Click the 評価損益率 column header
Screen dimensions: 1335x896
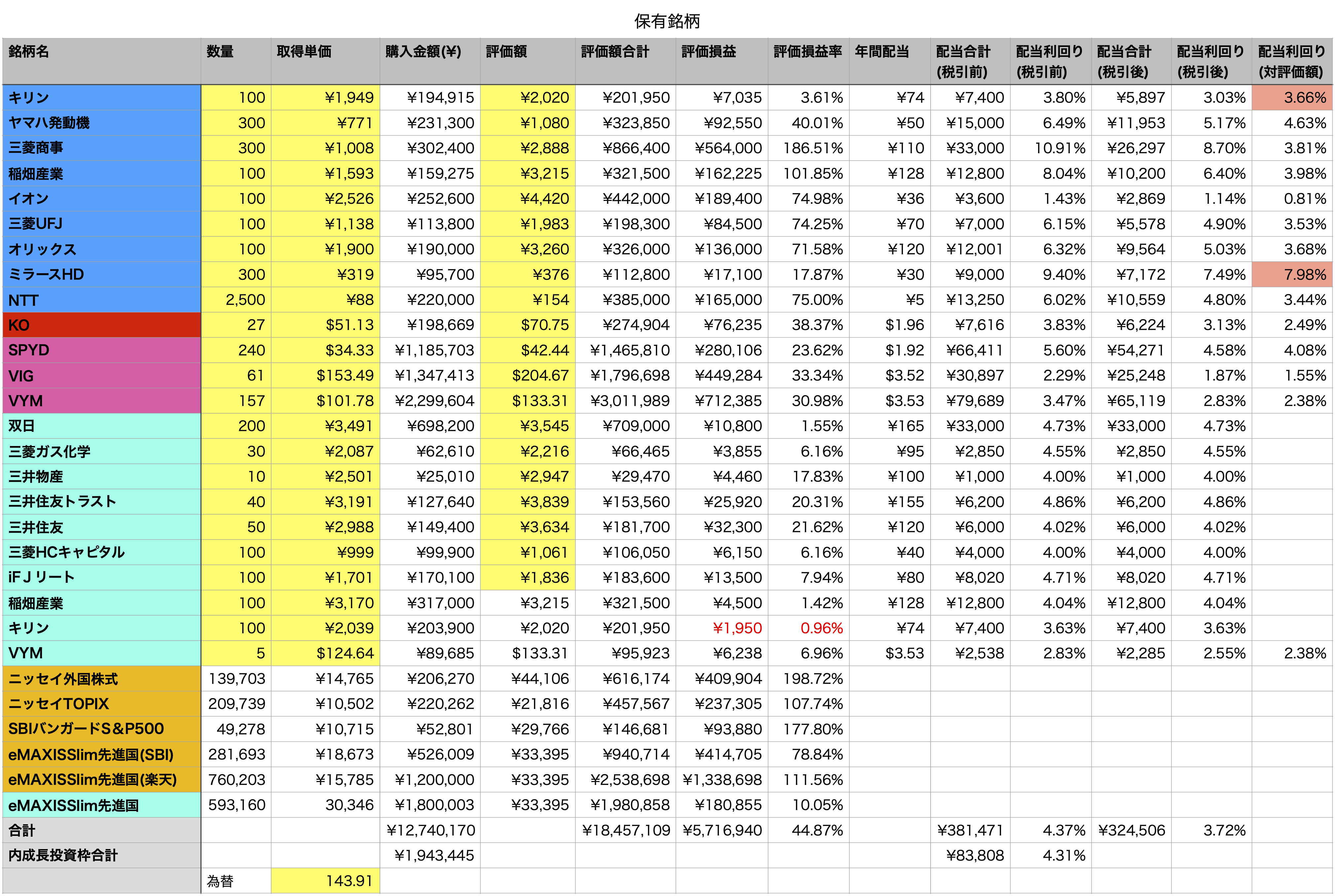point(808,62)
